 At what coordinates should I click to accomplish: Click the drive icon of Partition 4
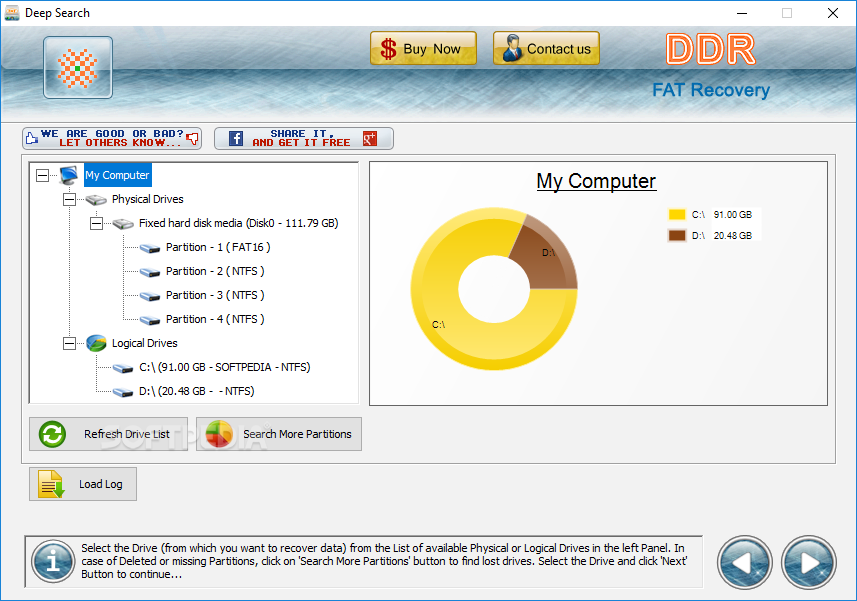pos(149,321)
